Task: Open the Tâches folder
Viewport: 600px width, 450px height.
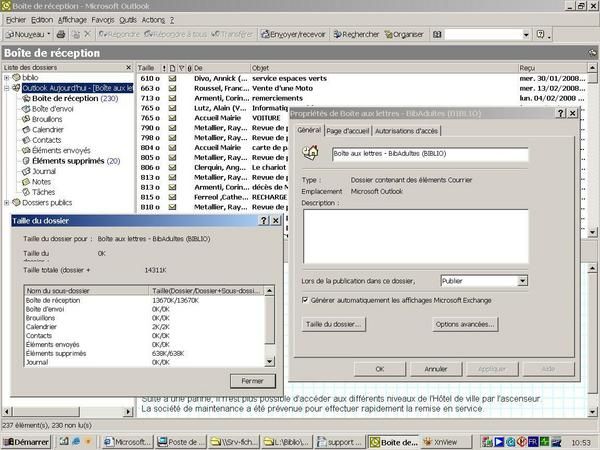Action: (x=43, y=192)
